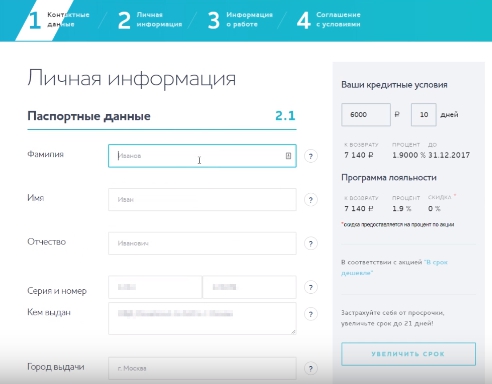492x384 pixels.
Task: Edit the loan term field 10 days
Action: (424, 115)
